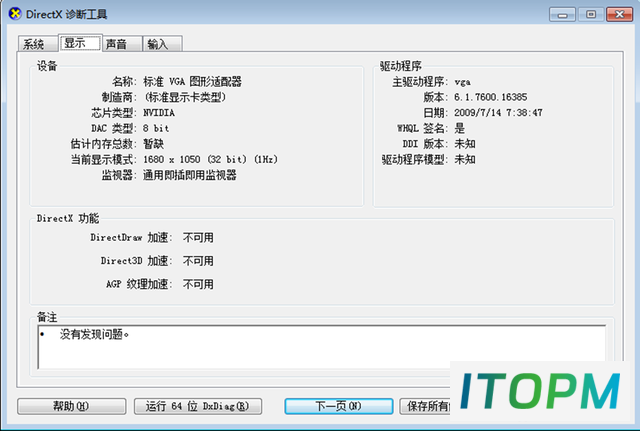Click the WHQL 签名 value 是

click(x=460, y=128)
